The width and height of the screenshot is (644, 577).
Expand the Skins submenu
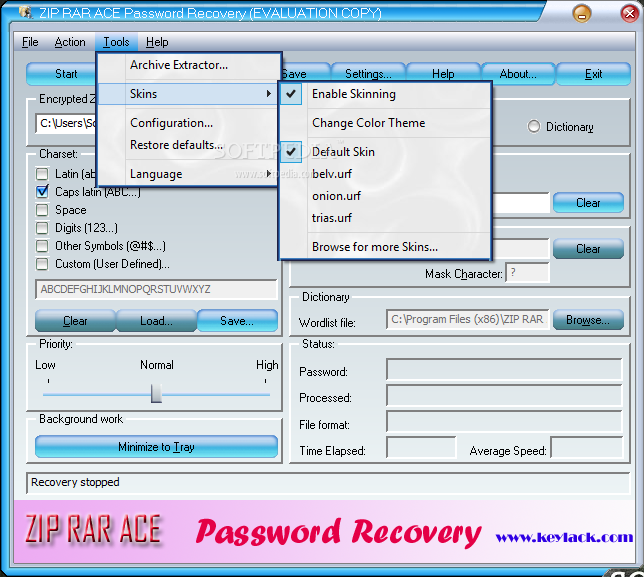tap(188, 94)
